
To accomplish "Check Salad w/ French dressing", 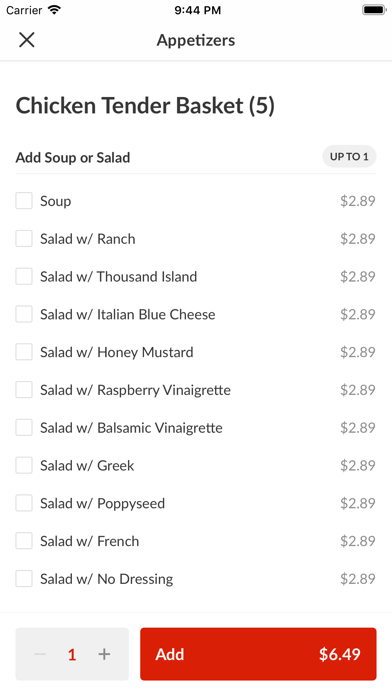I will [24, 541].
